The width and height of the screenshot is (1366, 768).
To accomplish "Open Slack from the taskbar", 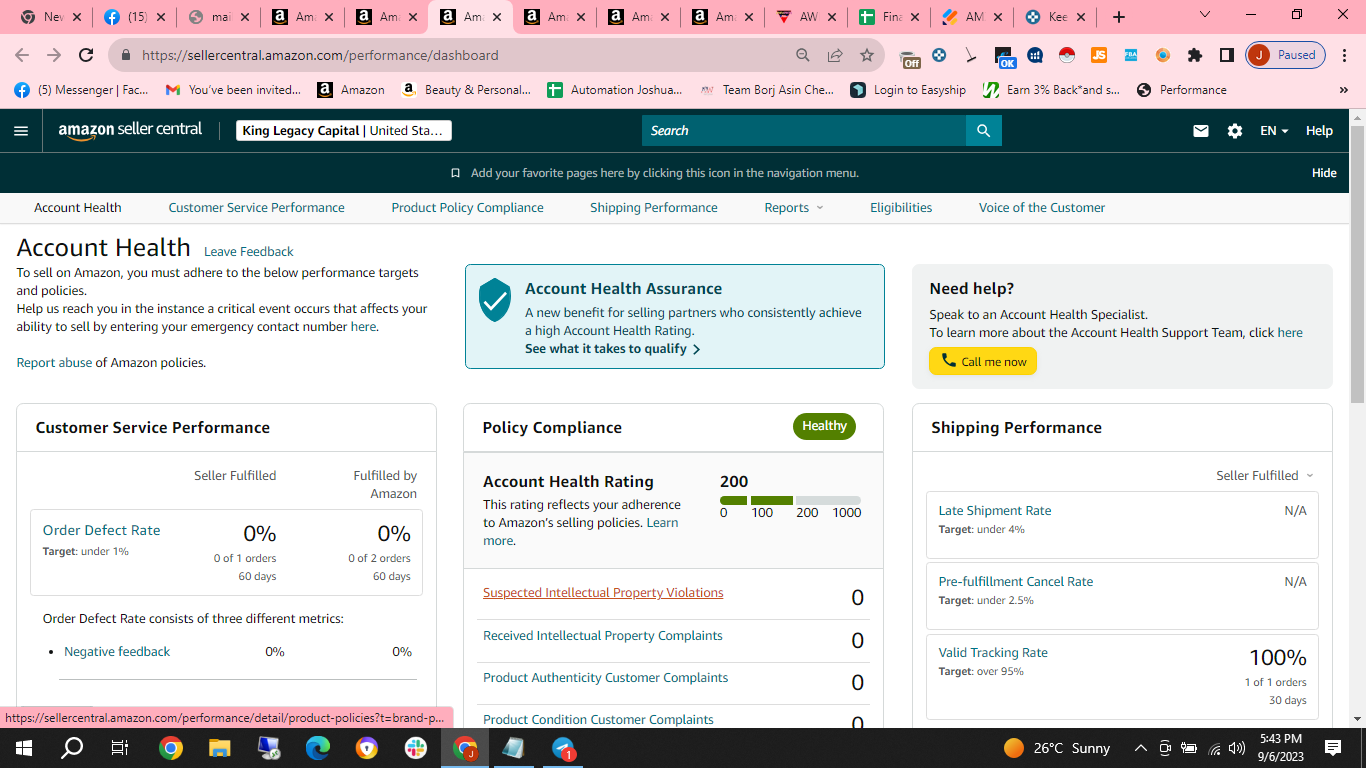I will [416, 747].
